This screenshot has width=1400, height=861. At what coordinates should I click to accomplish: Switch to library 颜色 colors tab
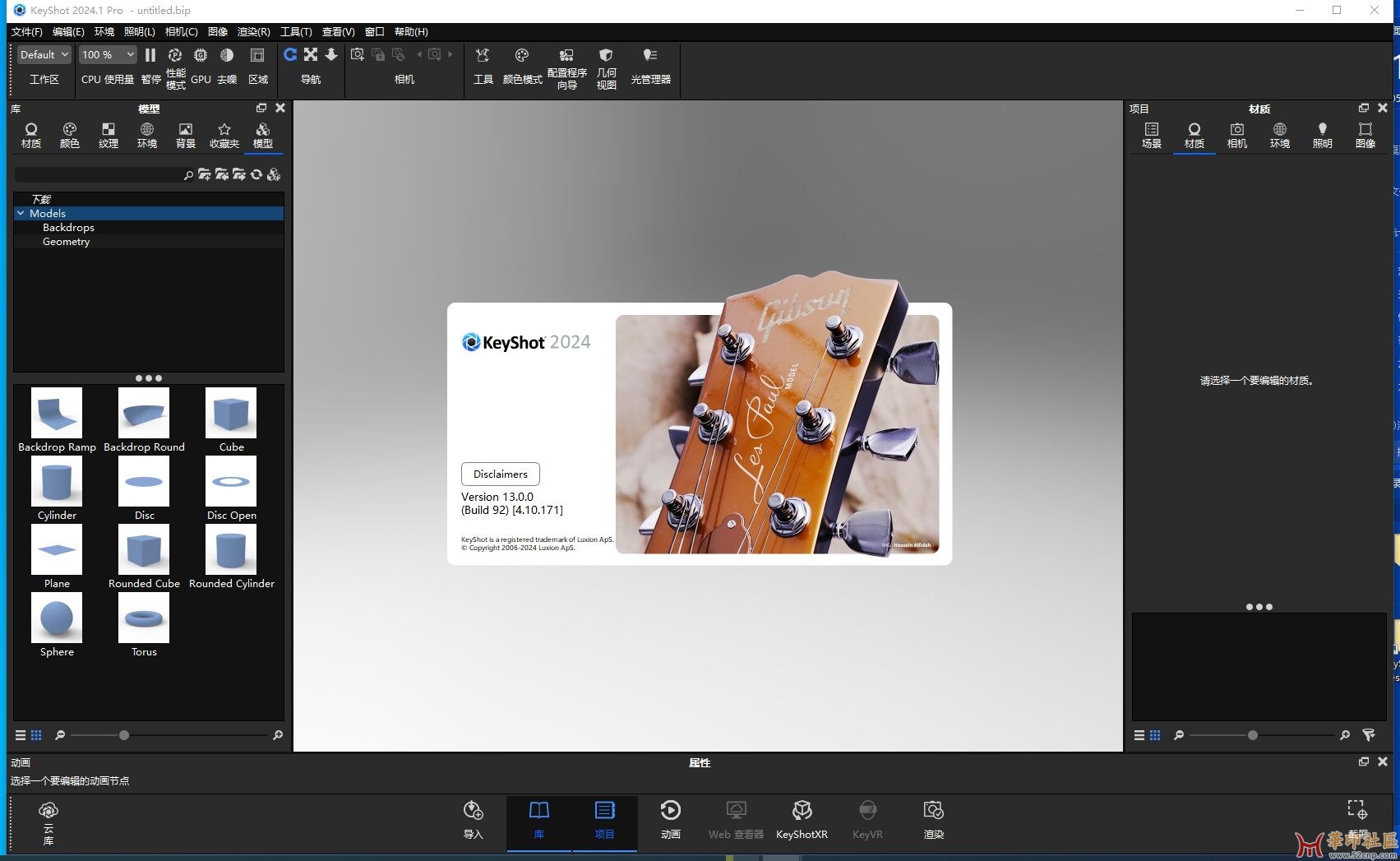(x=70, y=136)
